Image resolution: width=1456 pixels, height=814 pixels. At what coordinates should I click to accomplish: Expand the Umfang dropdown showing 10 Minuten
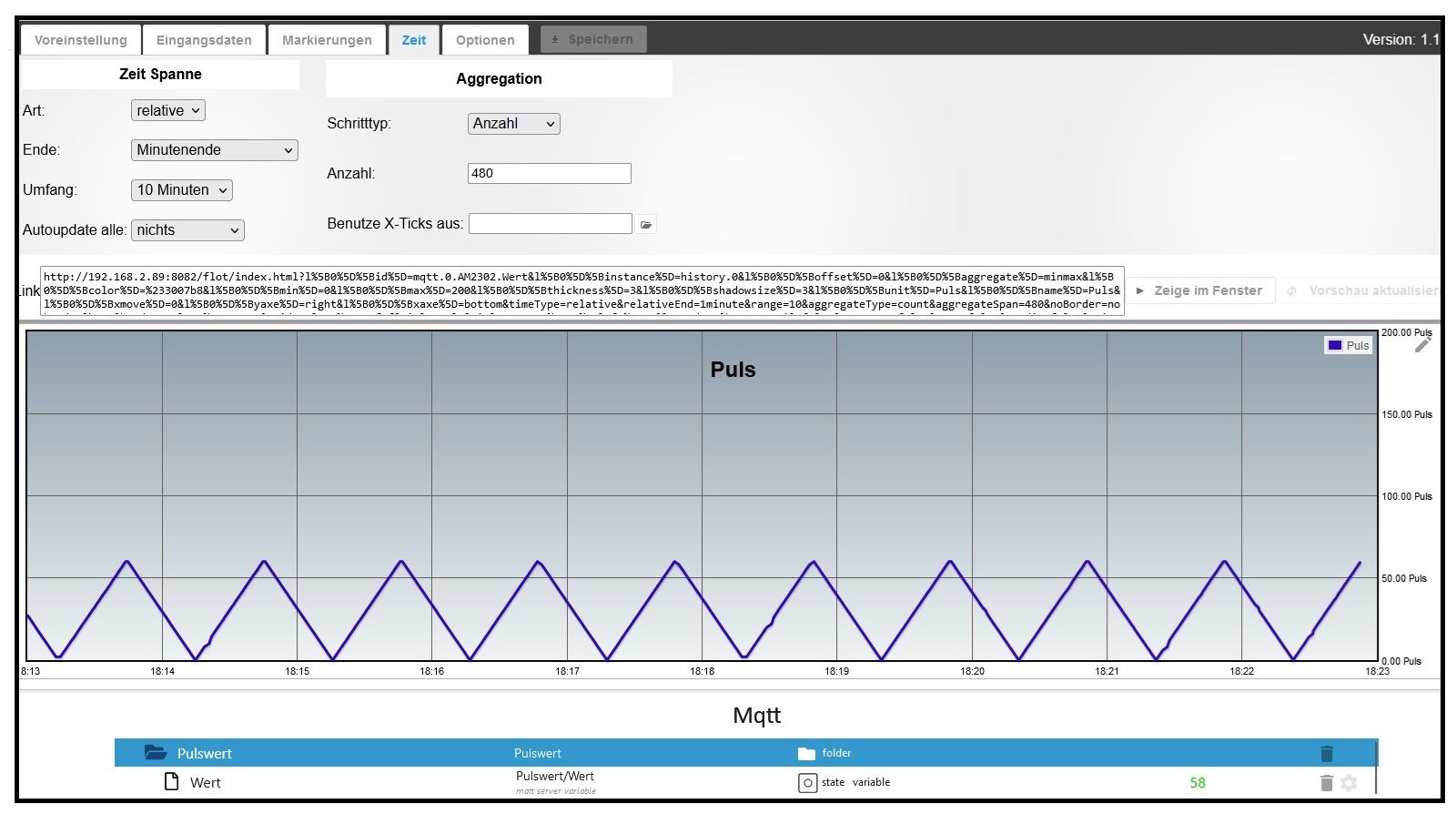point(182,189)
